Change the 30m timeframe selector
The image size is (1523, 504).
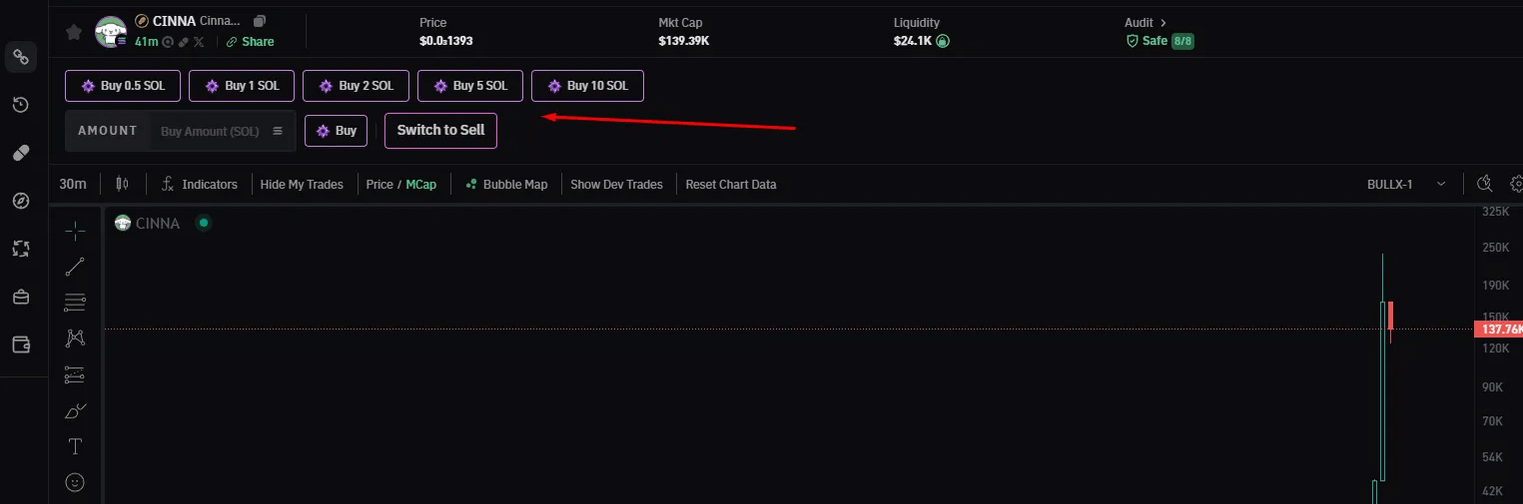72,184
